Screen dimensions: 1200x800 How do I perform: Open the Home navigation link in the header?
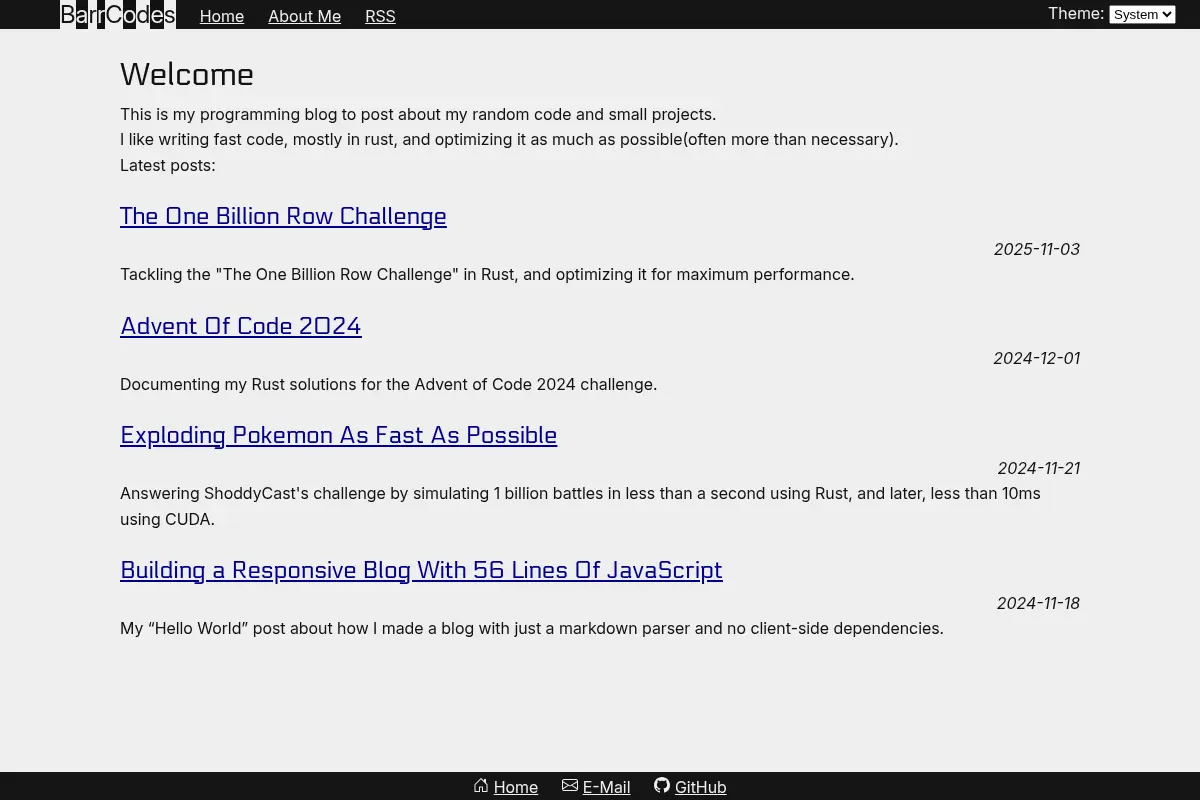(222, 16)
